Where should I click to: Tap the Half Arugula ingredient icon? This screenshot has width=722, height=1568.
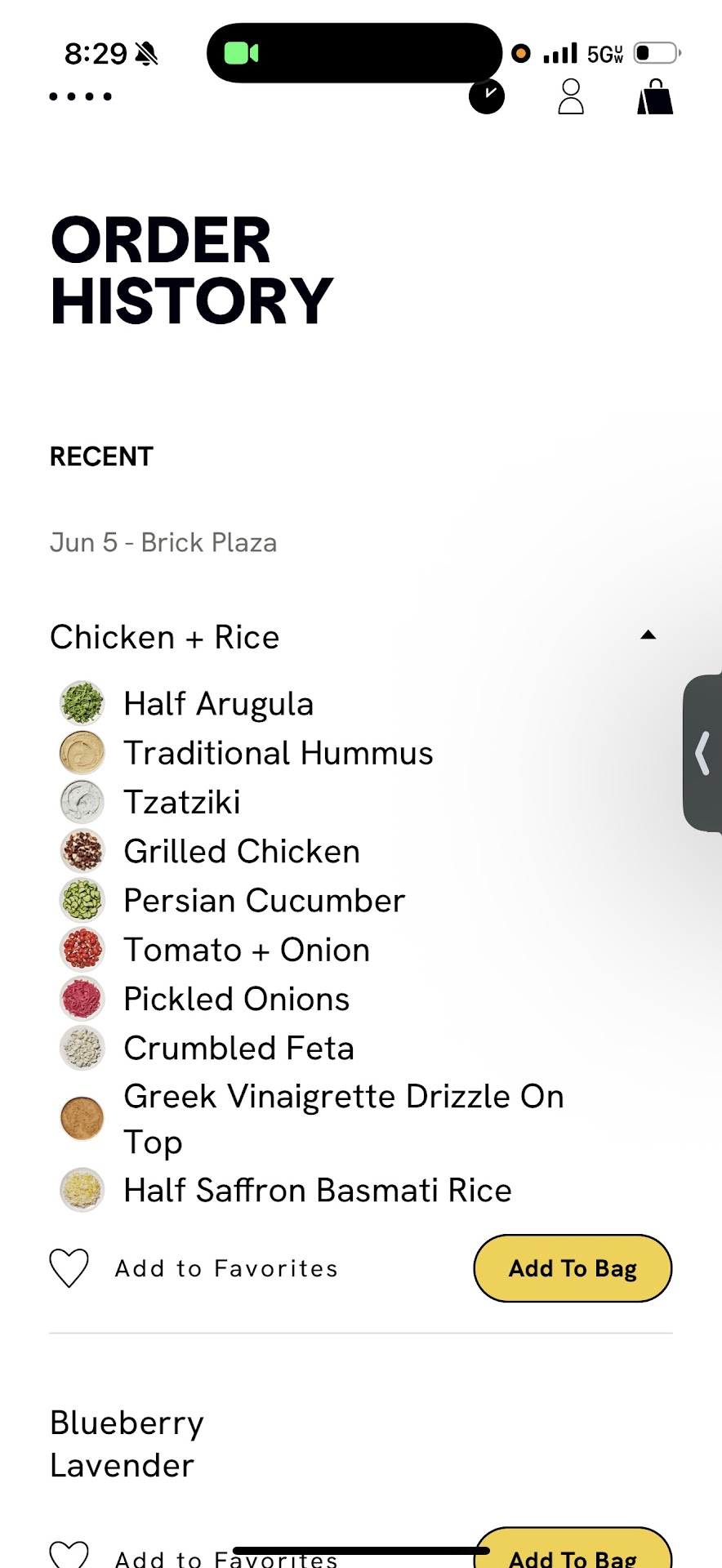82,703
